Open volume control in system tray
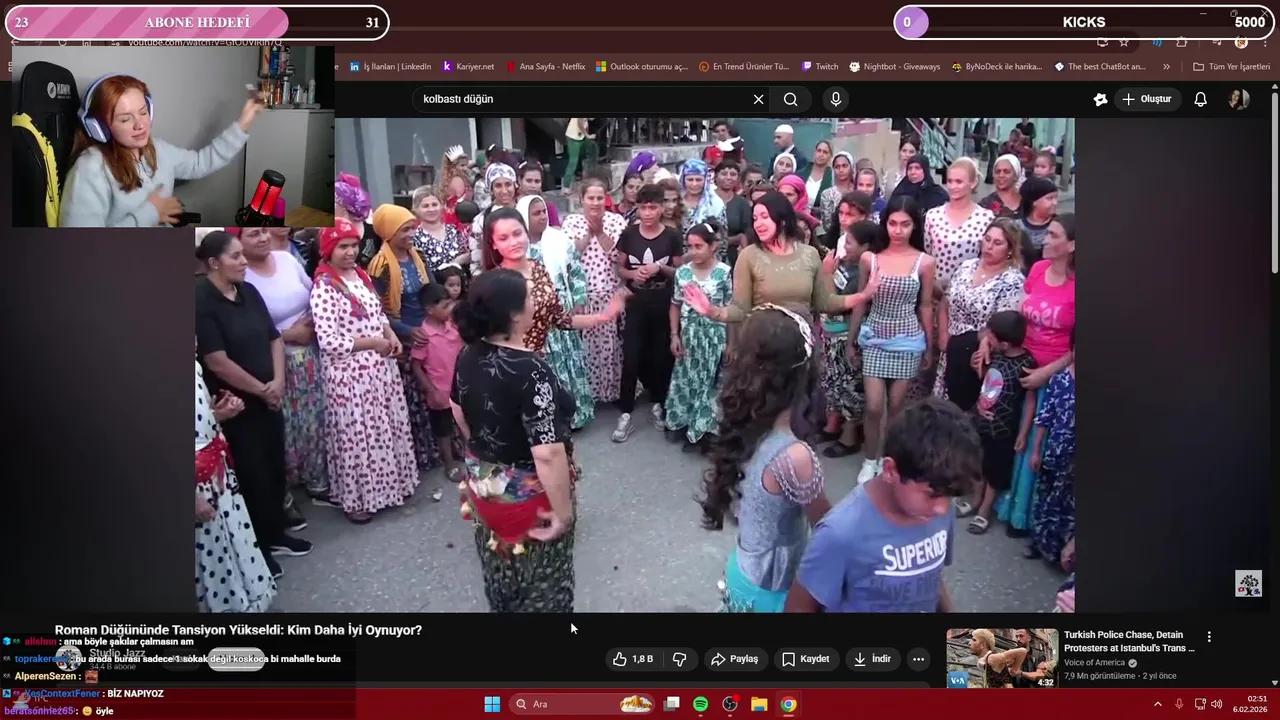 click(1217, 704)
